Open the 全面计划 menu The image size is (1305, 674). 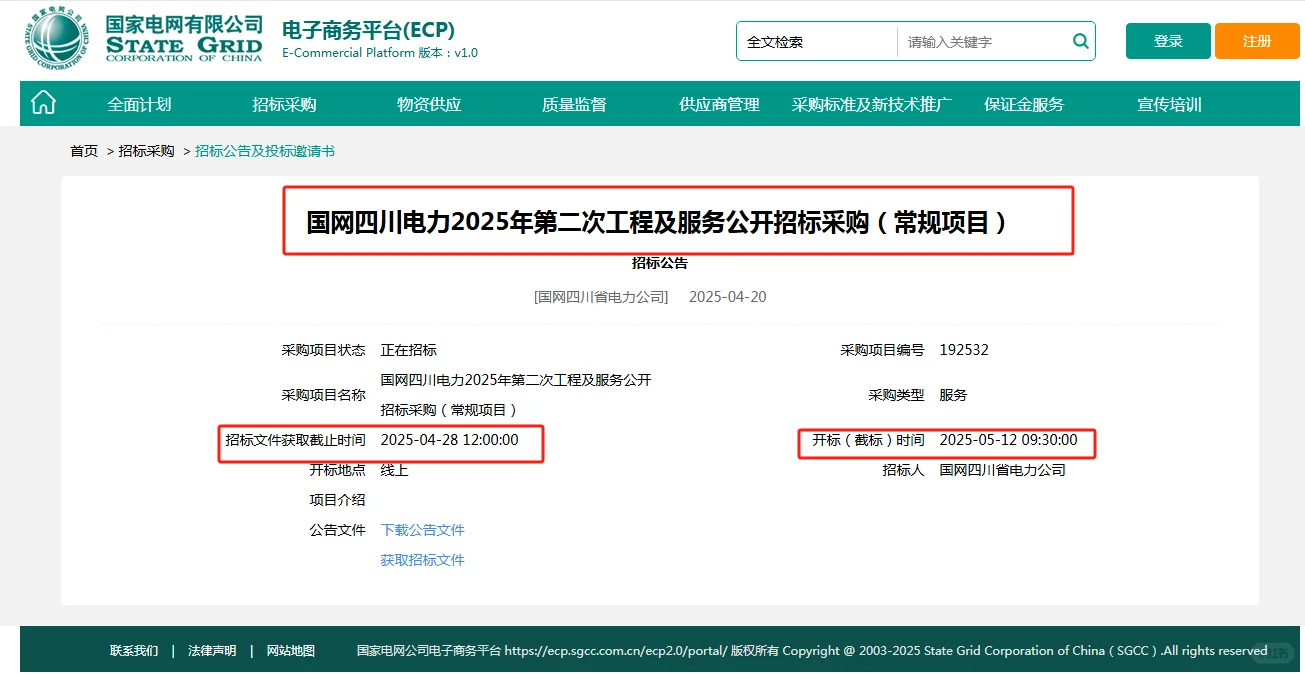(x=139, y=103)
